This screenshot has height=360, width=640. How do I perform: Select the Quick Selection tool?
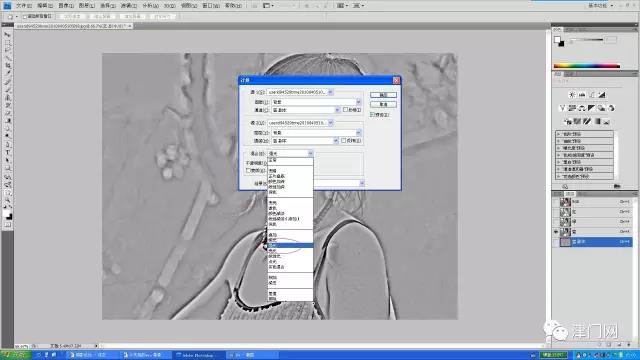8,58
